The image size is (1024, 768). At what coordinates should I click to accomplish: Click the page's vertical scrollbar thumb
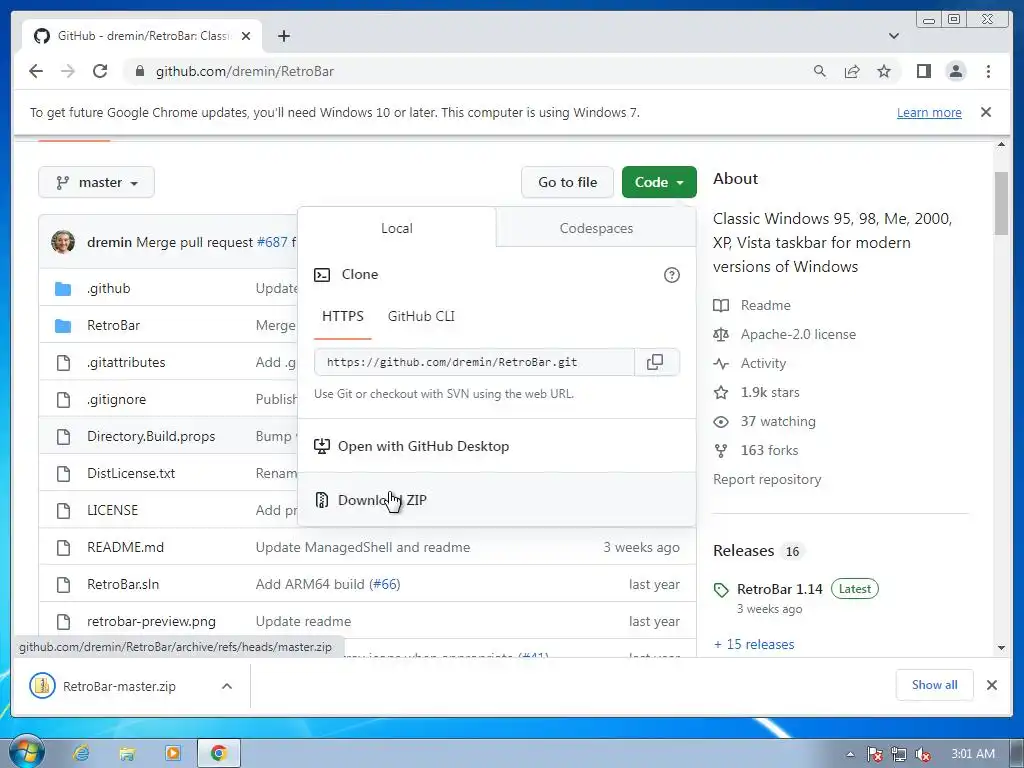1001,203
